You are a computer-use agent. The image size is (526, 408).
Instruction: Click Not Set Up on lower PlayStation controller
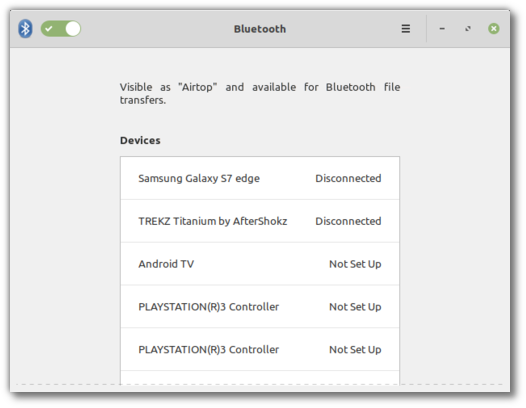pyautogui.click(x=355, y=350)
